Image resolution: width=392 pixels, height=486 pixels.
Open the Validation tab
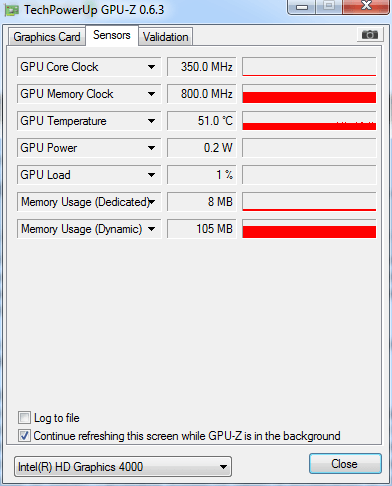click(166, 37)
